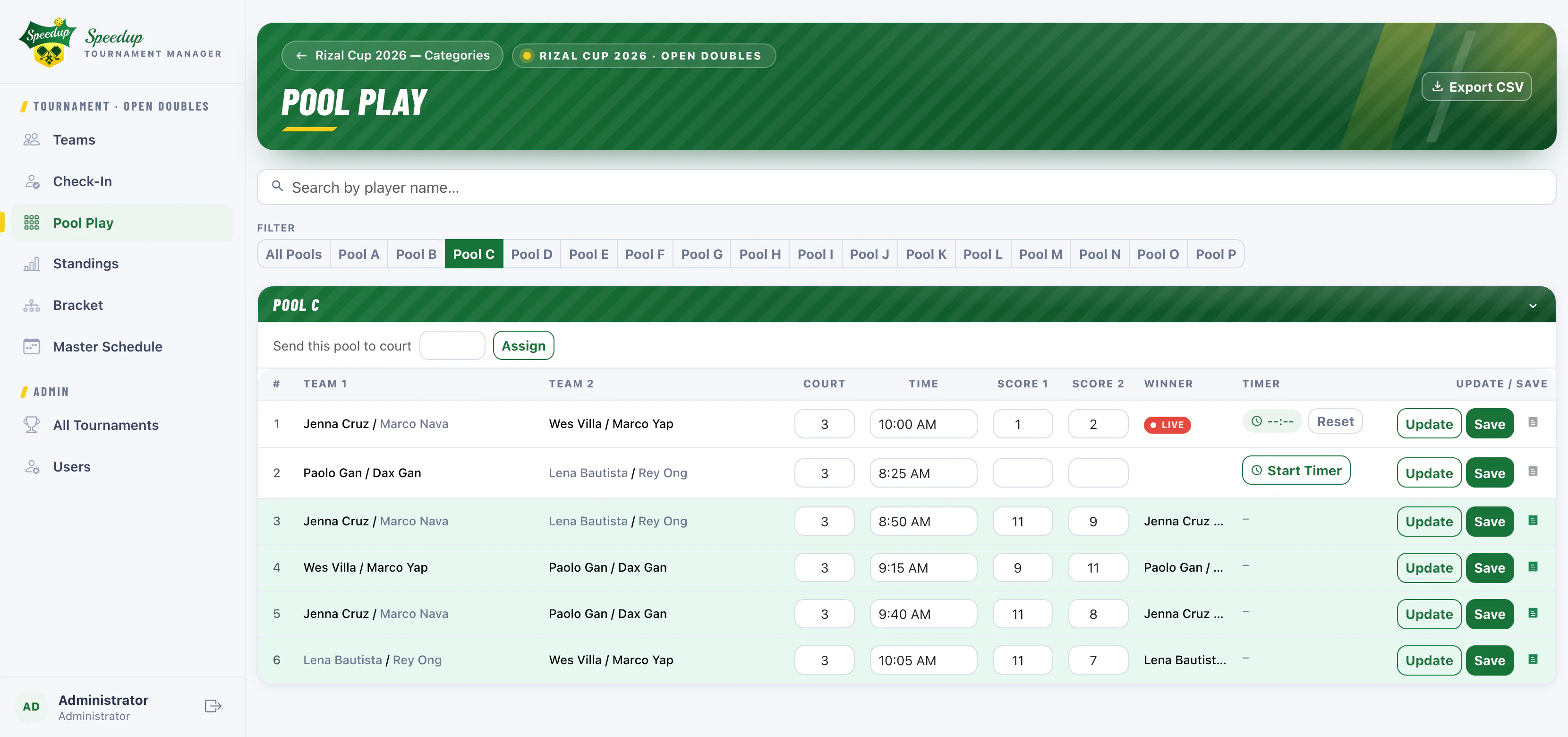Click the Speedup logo in the sidebar
Image resolution: width=1568 pixels, height=737 pixels.
pyautogui.click(x=48, y=42)
